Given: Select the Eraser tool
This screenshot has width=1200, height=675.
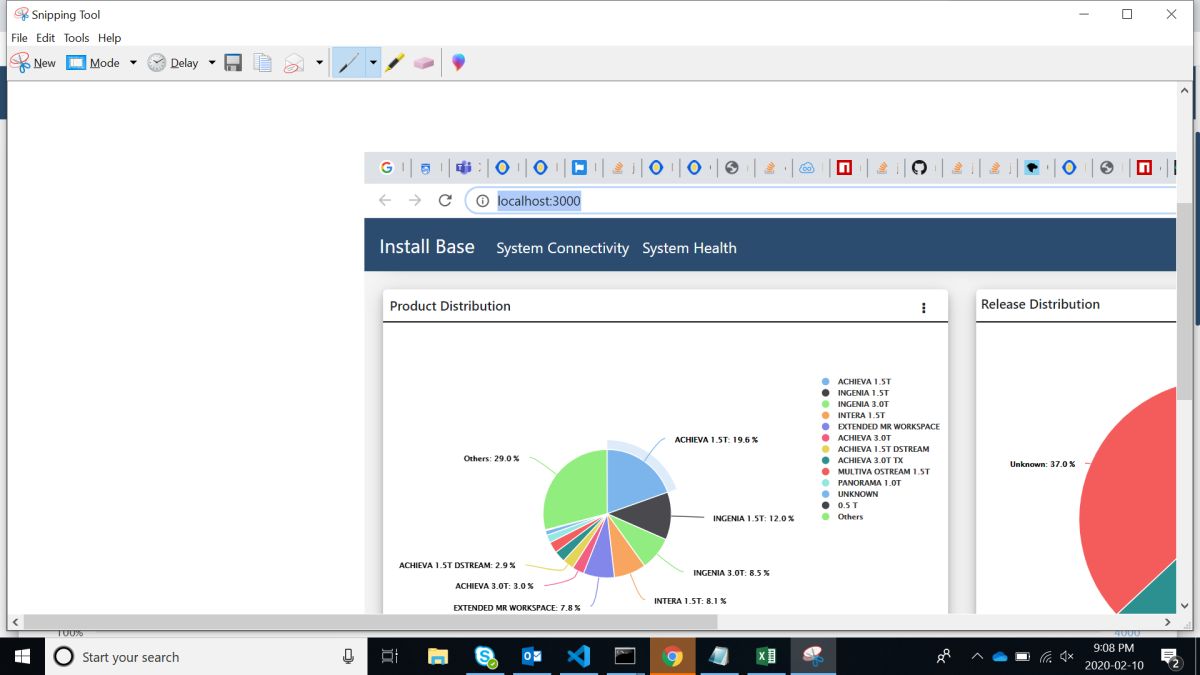Looking at the screenshot, I should [x=423, y=62].
